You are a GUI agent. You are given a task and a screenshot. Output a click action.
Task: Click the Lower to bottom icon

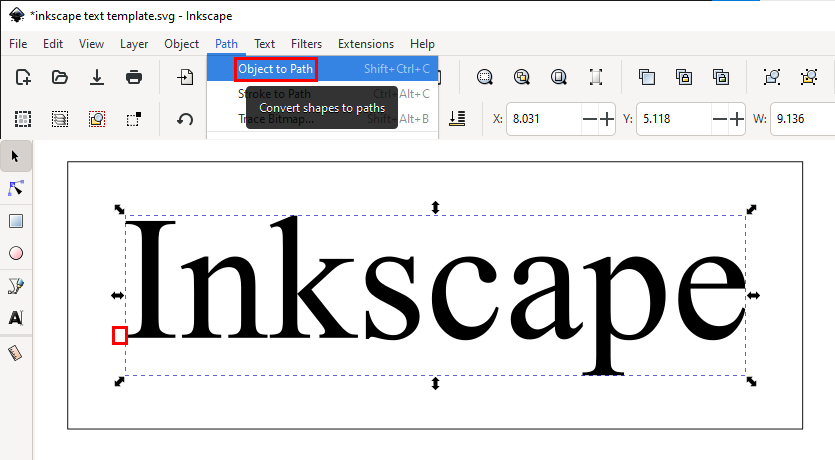(x=457, y=119)
